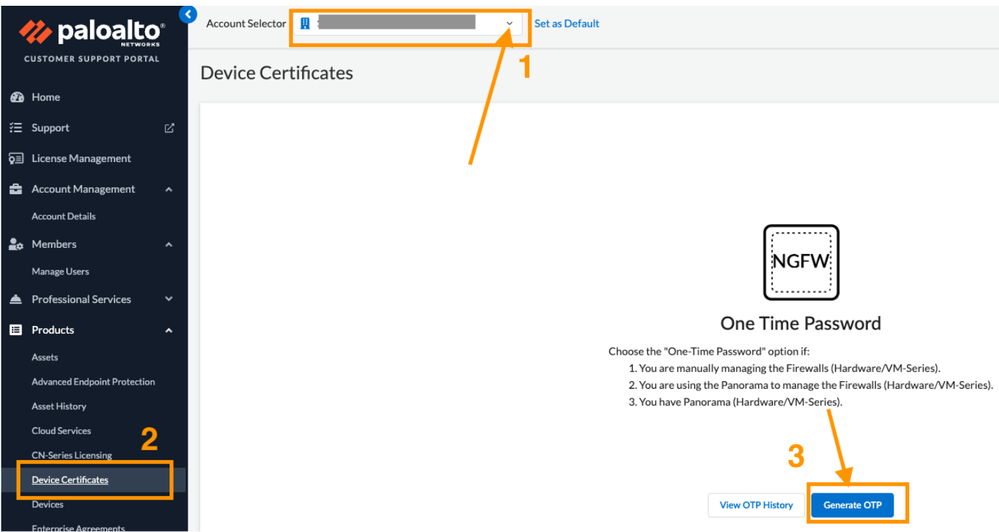
Task: Collapse the Products section chevron
Action: tap(169, 330)
